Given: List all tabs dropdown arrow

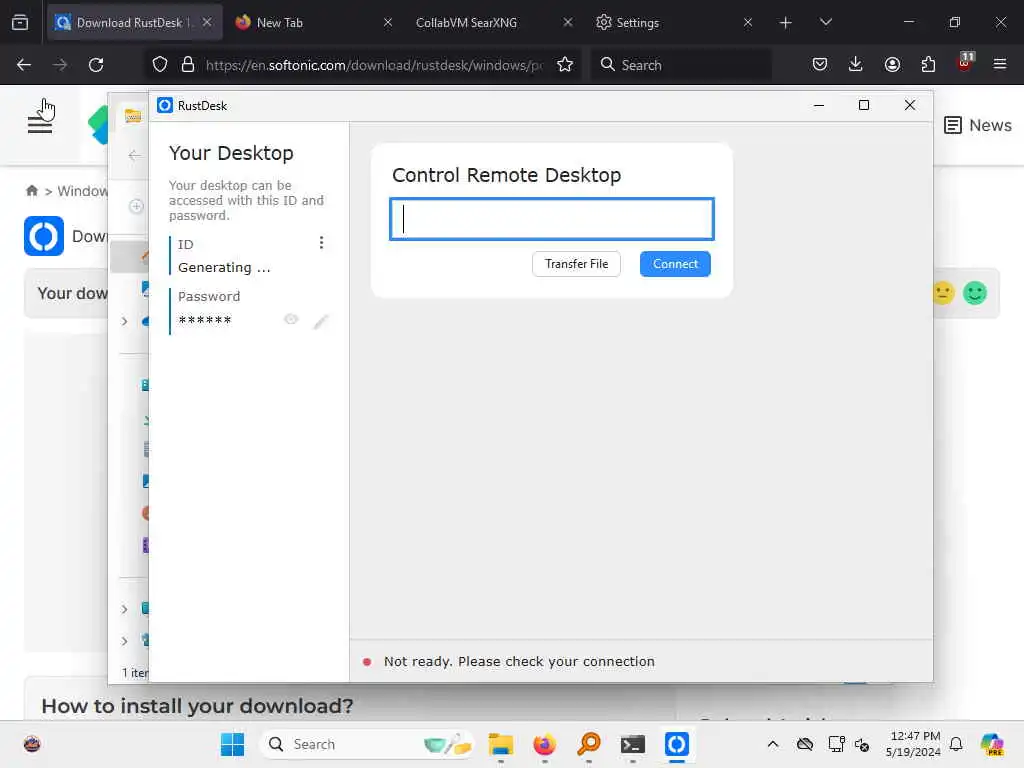Looking at the screenshot, I should [x=825, y=22].
